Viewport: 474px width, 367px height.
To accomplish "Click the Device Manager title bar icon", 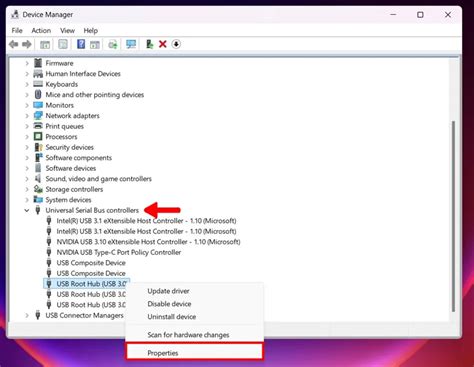I will (x=15, y=14).
